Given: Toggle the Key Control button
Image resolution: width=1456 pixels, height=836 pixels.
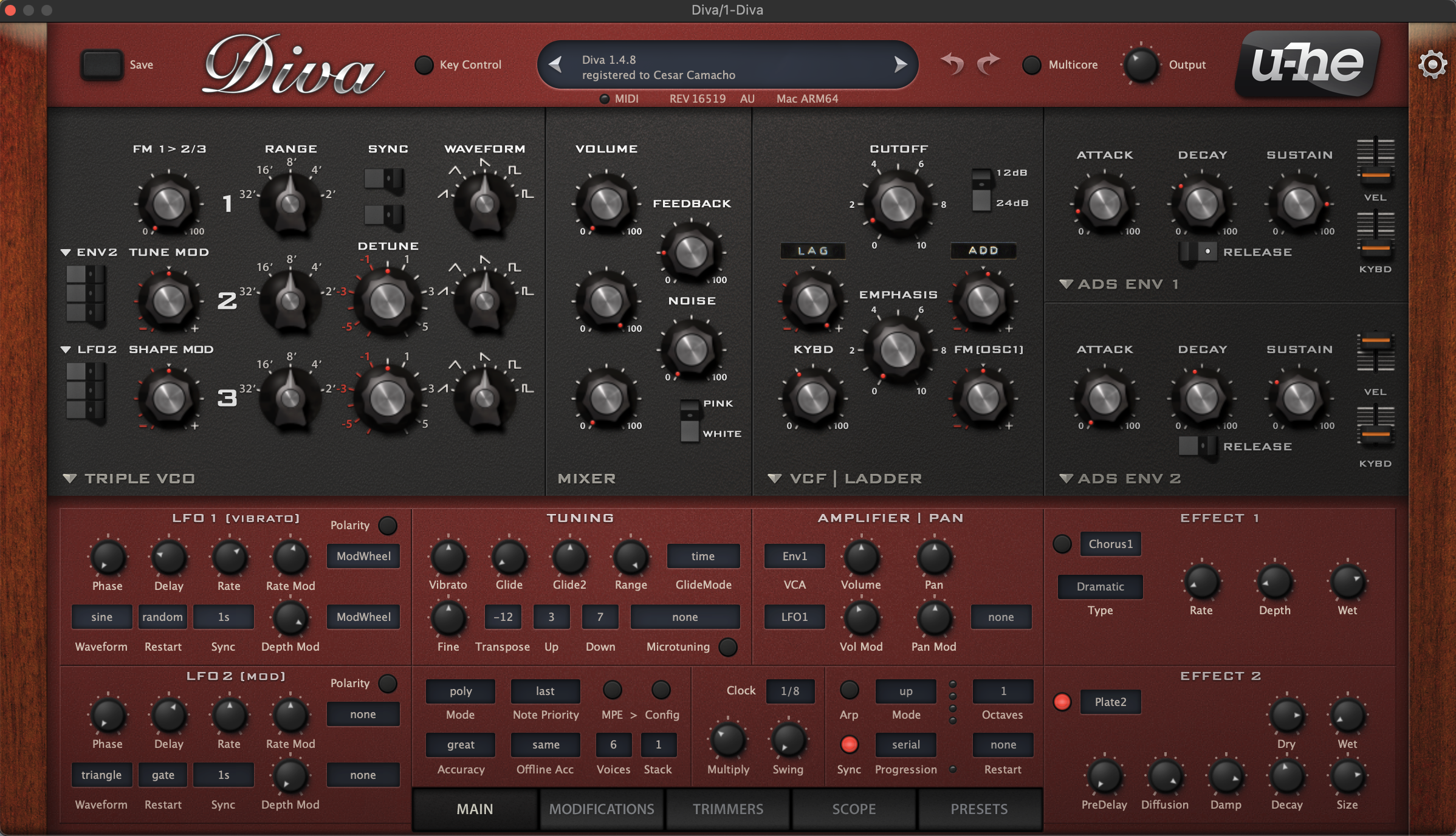Looking at the screenshot, I should pos(424,64).
